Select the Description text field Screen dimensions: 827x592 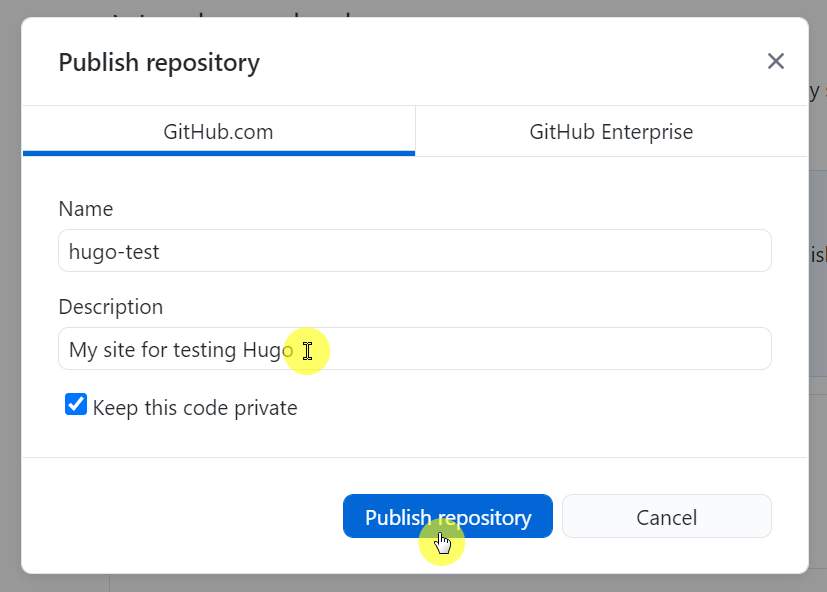click(x=414, y=348)
